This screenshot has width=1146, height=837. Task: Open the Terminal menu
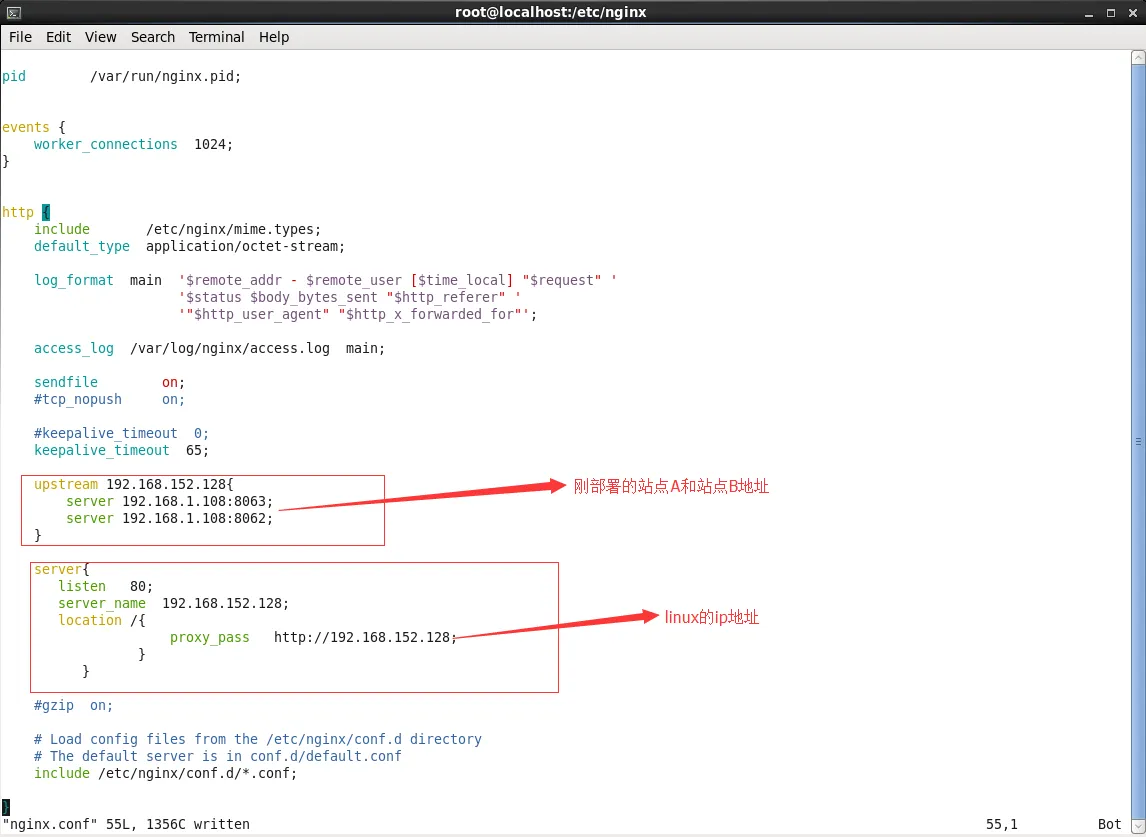(216, 37)
